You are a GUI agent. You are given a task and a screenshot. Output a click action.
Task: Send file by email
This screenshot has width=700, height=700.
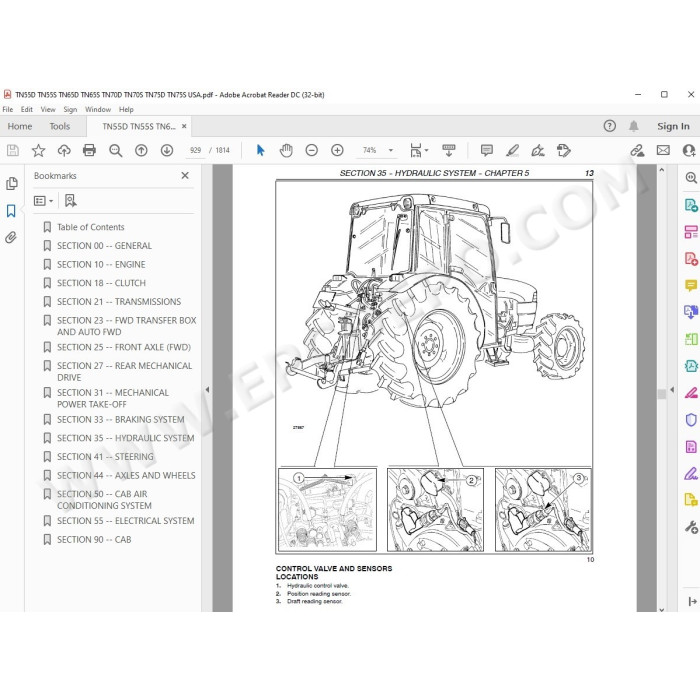663,150
